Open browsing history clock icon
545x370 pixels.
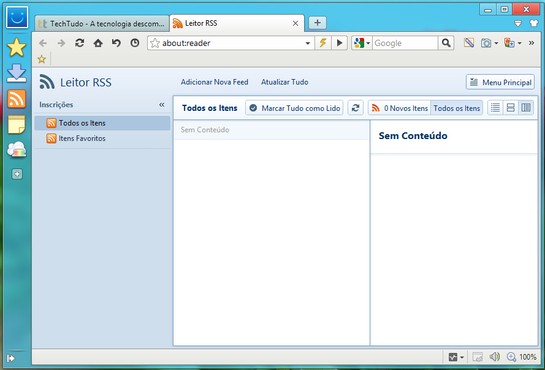135,43
